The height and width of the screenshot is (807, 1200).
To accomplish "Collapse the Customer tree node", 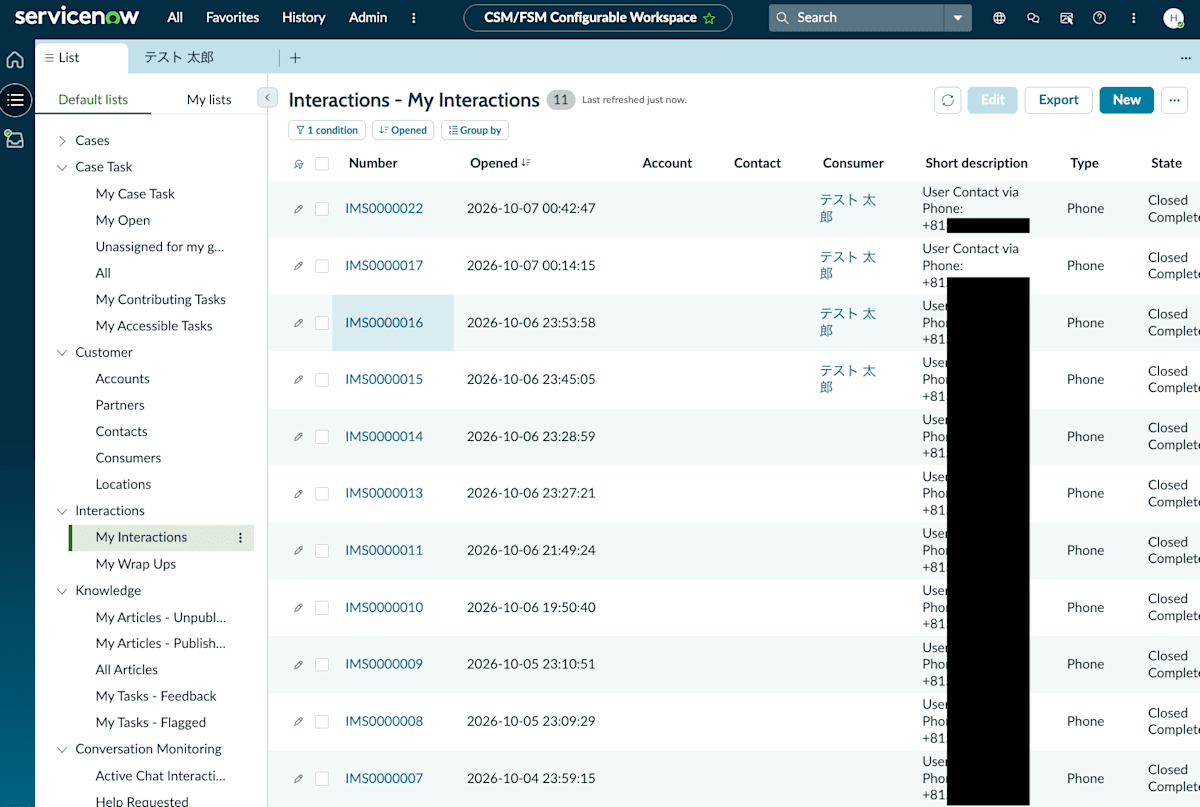I will (x=62, y=352).
